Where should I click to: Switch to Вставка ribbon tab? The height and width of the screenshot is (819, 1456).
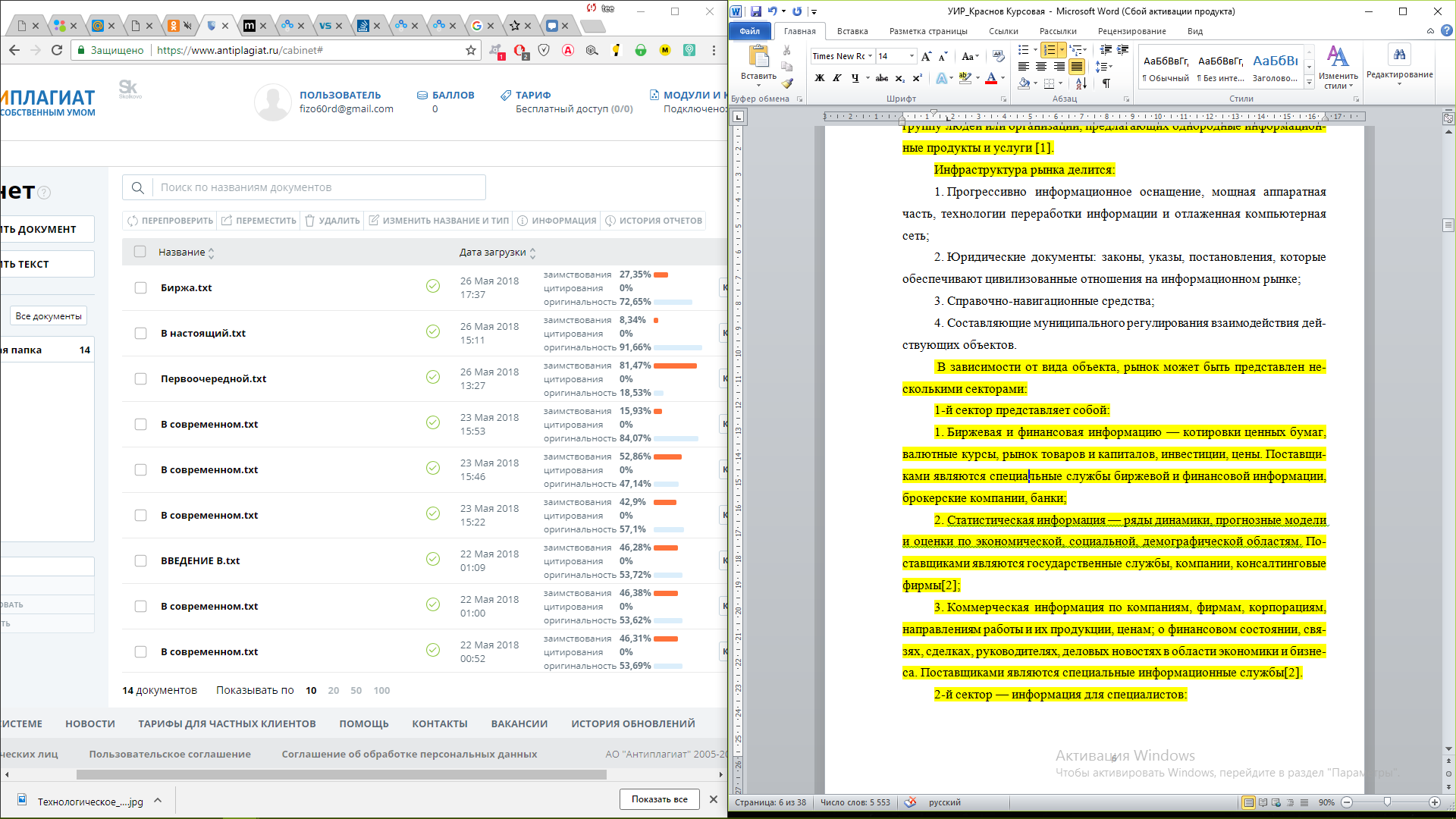[852, 31]
